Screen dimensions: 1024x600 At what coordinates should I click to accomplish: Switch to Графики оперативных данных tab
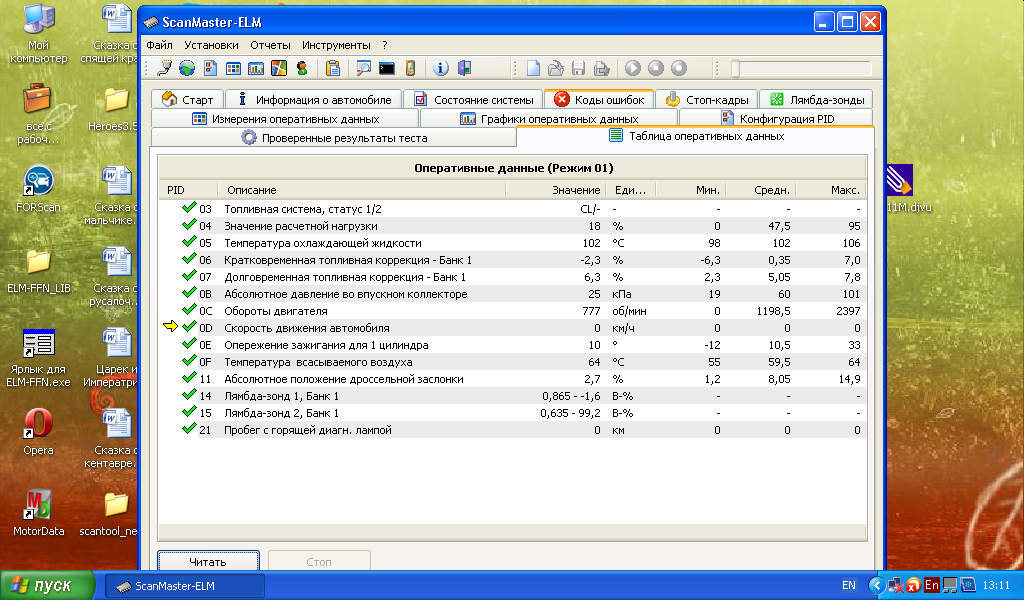(x=549, y=119)
